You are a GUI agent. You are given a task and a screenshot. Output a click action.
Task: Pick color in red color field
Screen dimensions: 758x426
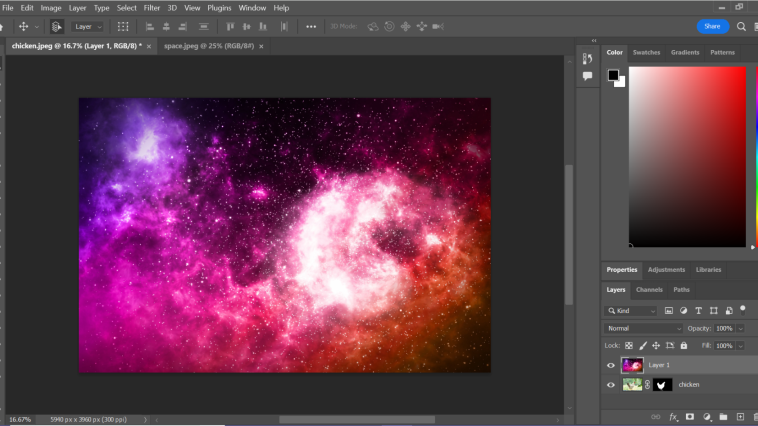pos(687,157)
